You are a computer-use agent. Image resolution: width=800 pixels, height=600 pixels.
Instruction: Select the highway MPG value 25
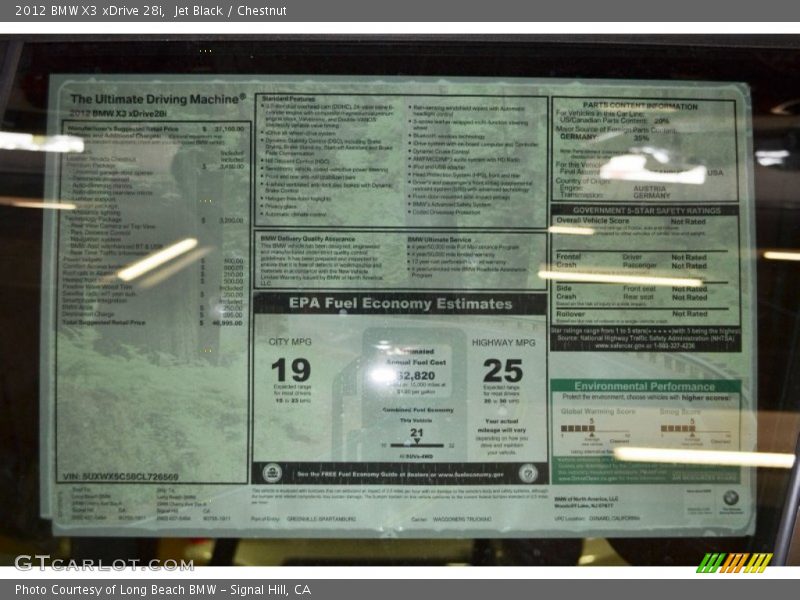[503, 371]
